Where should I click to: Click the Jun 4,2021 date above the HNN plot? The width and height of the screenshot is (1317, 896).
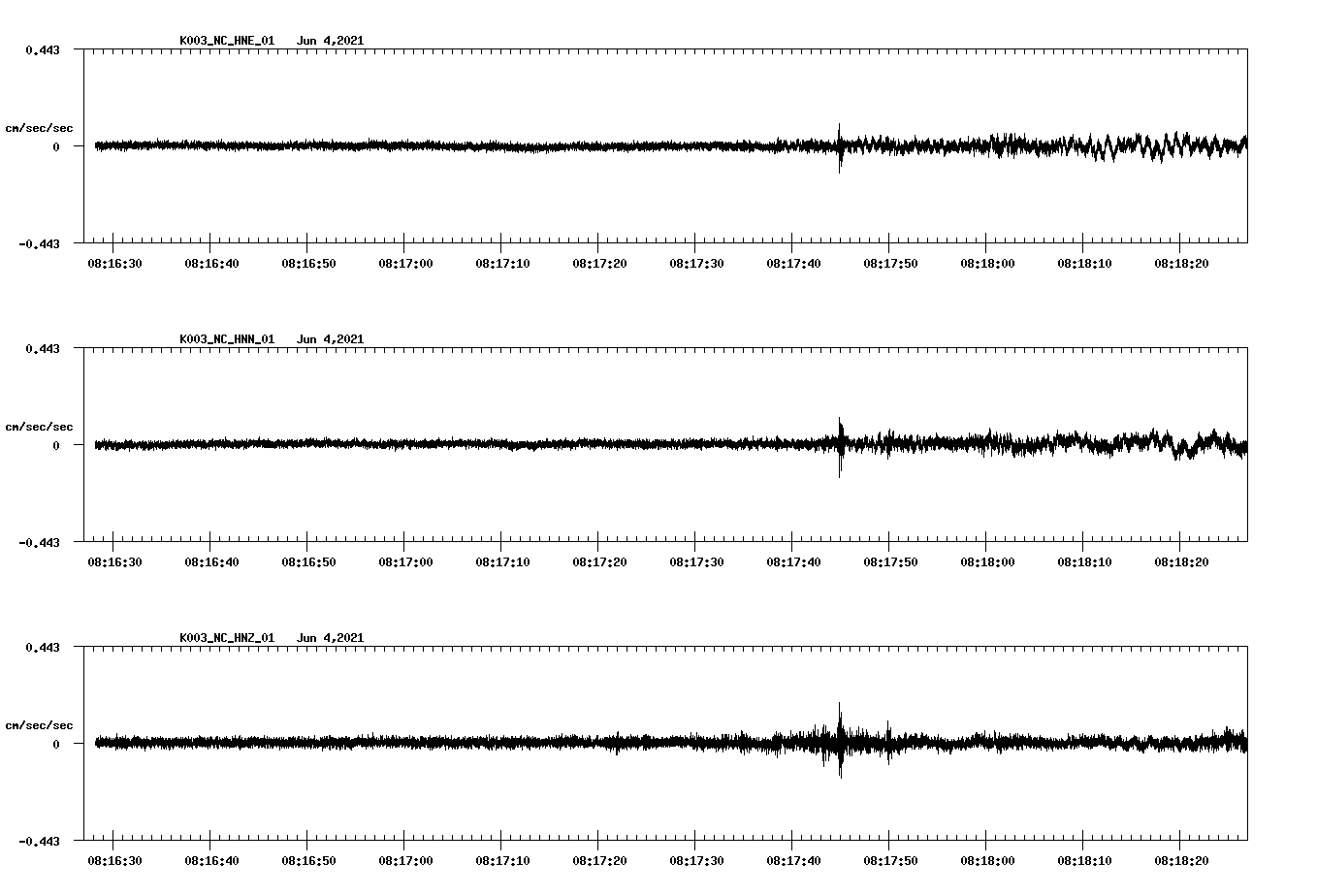330,339
